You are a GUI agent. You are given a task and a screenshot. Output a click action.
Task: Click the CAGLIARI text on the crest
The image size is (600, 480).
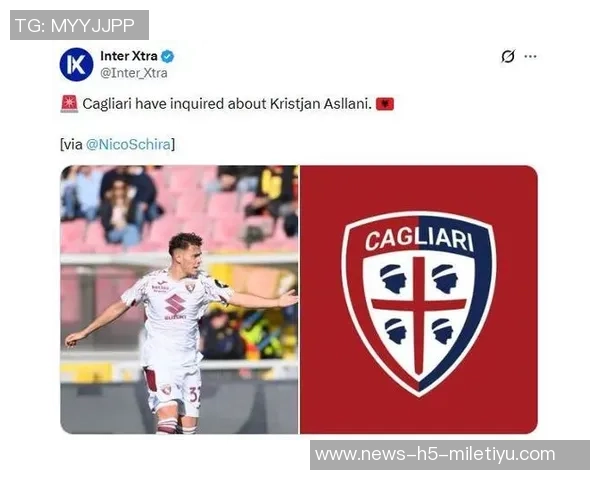[x=419, y=240]
